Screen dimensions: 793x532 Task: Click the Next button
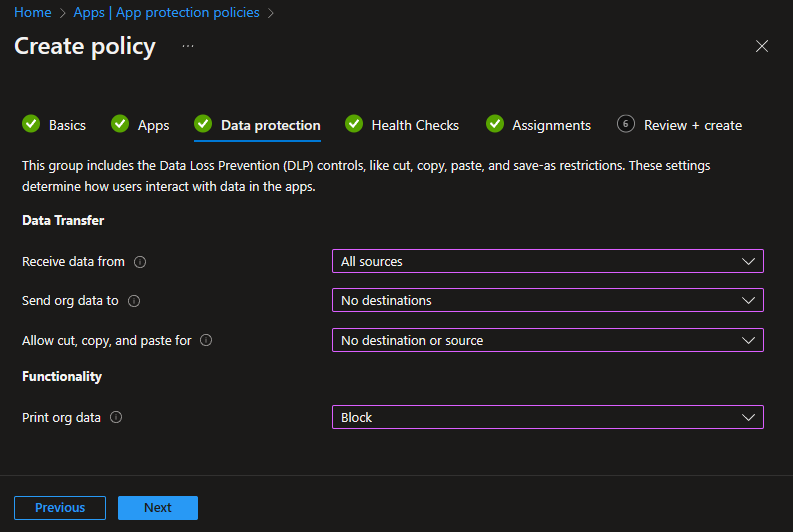[x=158, y=508]
